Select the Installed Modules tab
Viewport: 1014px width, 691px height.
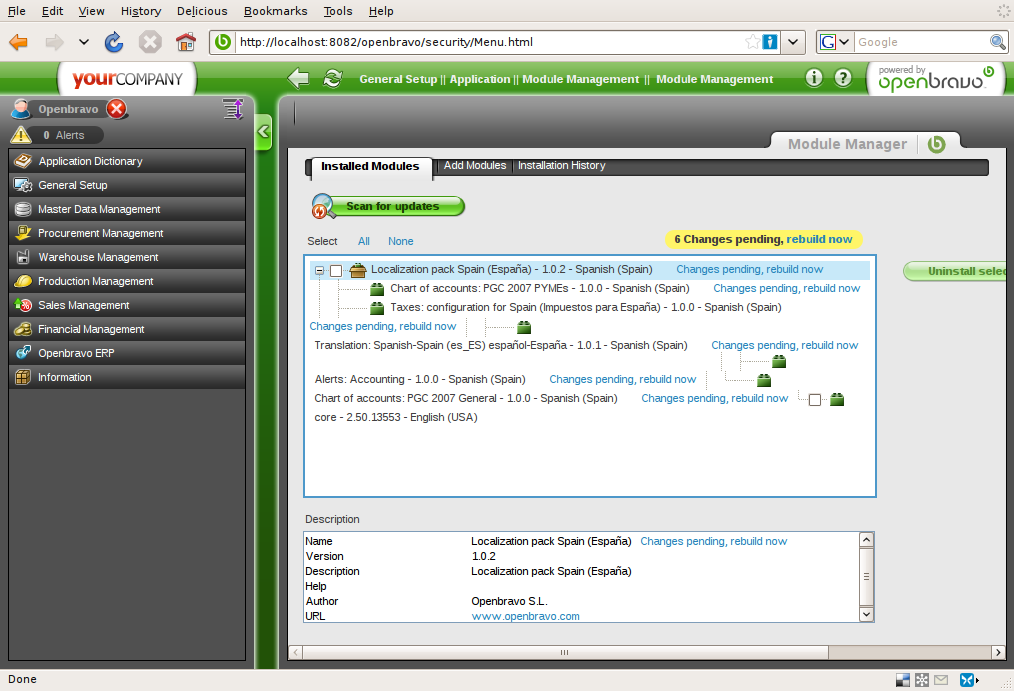pyautogui.click(x=370, y=166)
